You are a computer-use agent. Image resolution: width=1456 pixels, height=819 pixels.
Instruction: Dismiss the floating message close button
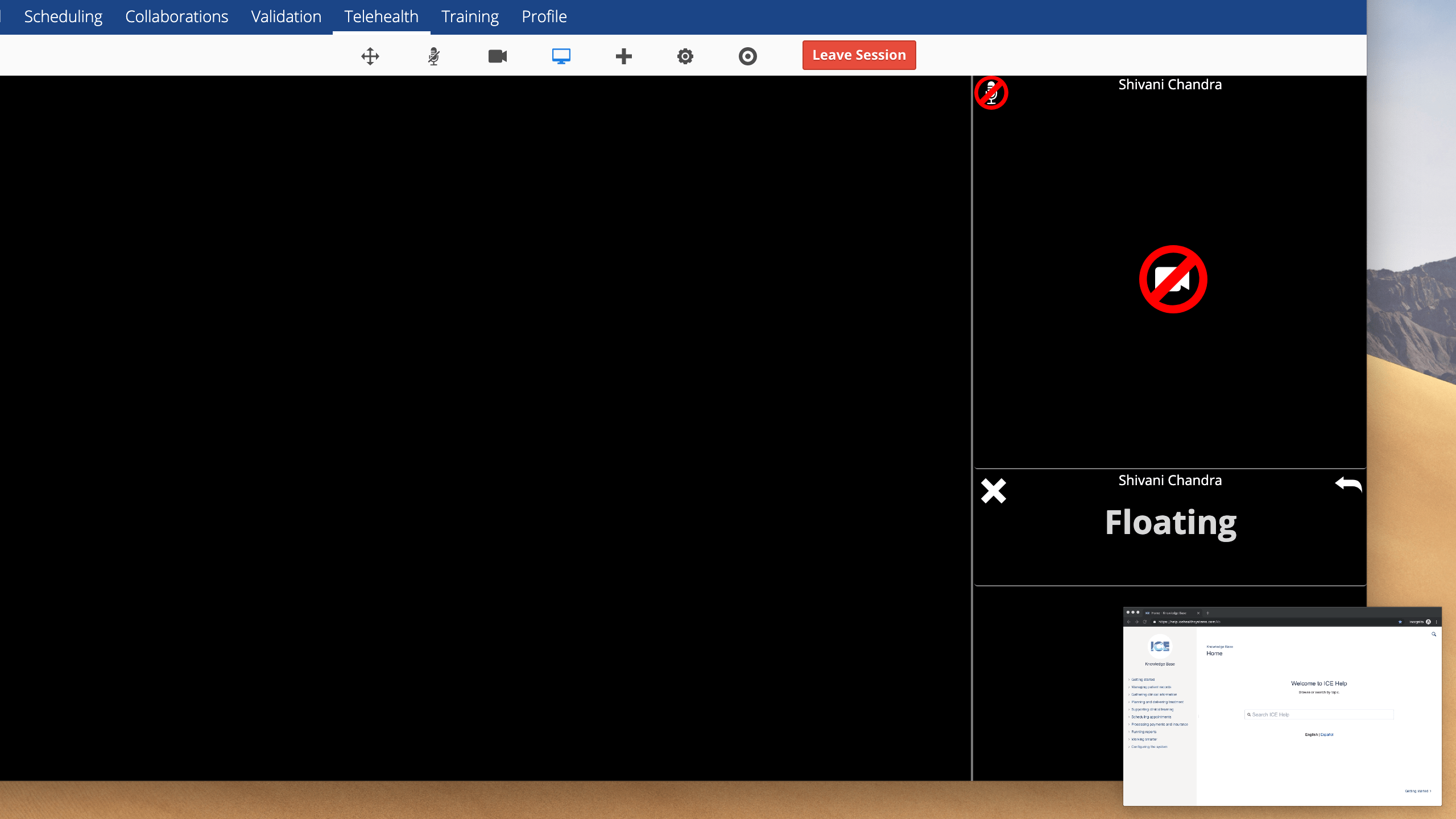(993, 491)
